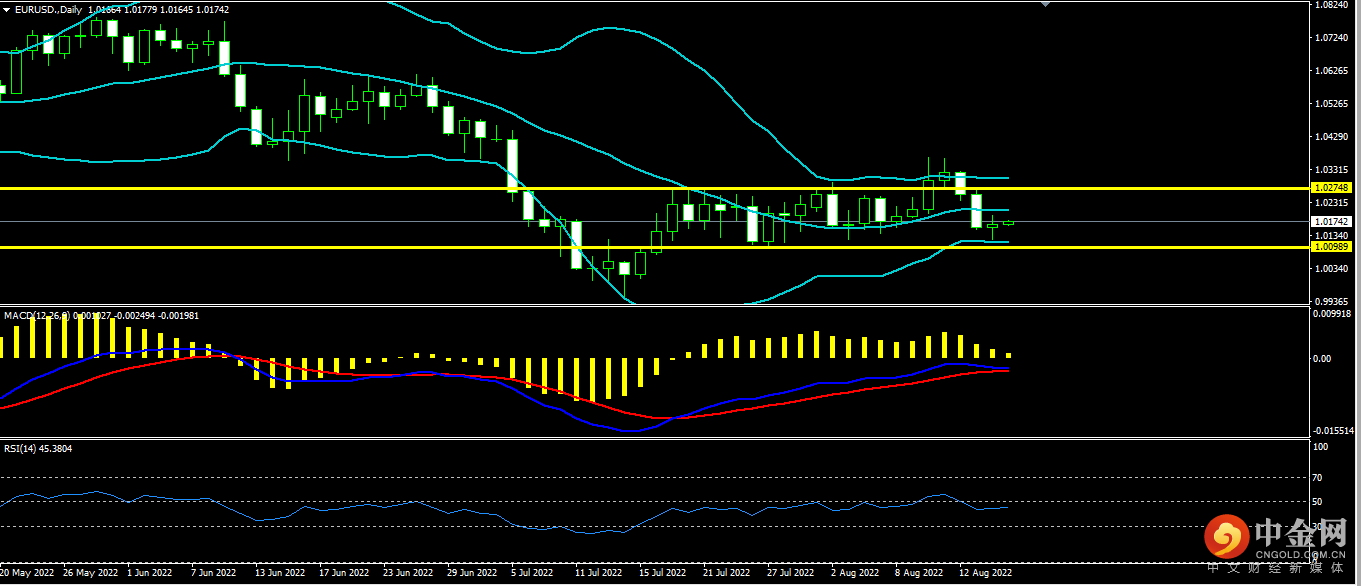Viewport: 1361px width, 586px height.
Task: Click the 7 Jun 2022 date label
Action: click(x=213, y=573)
